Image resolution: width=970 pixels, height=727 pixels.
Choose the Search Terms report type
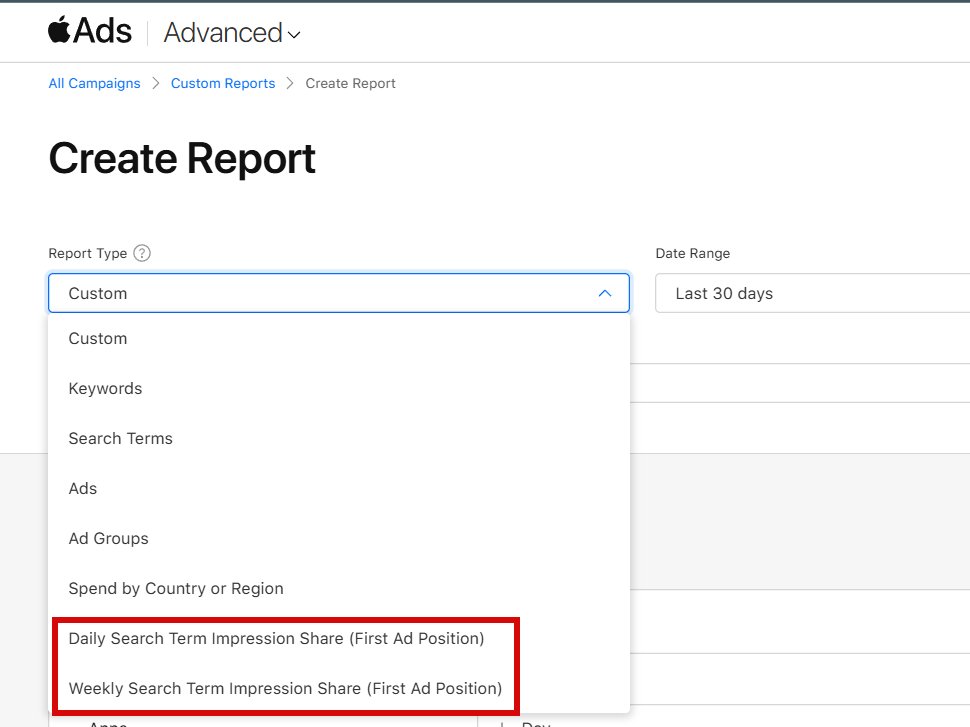point(339,439)
